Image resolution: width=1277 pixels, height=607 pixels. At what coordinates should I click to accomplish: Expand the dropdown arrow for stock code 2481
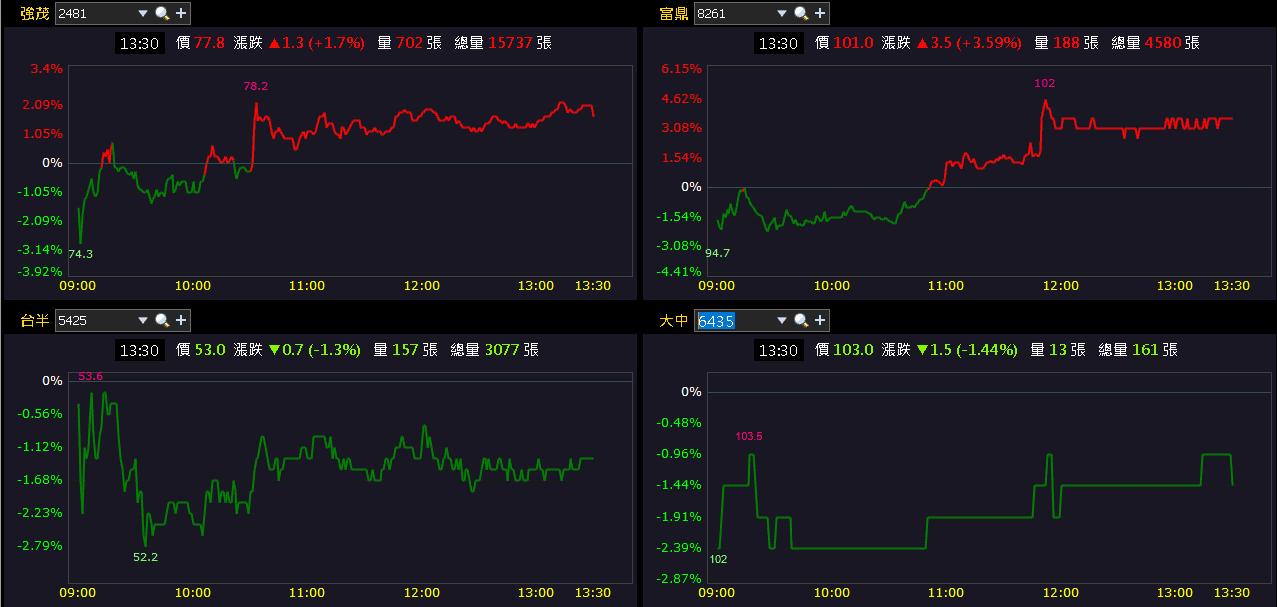point(141,13)
